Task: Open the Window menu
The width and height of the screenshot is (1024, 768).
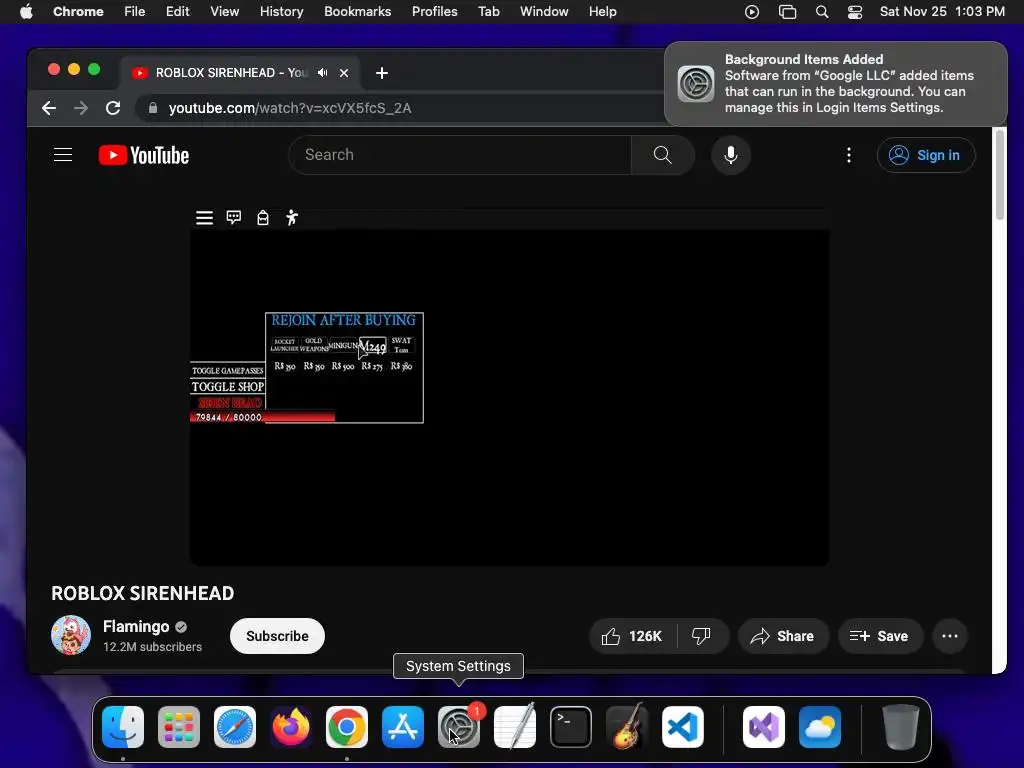Action: pyautogui.click(x=544, y=12)
